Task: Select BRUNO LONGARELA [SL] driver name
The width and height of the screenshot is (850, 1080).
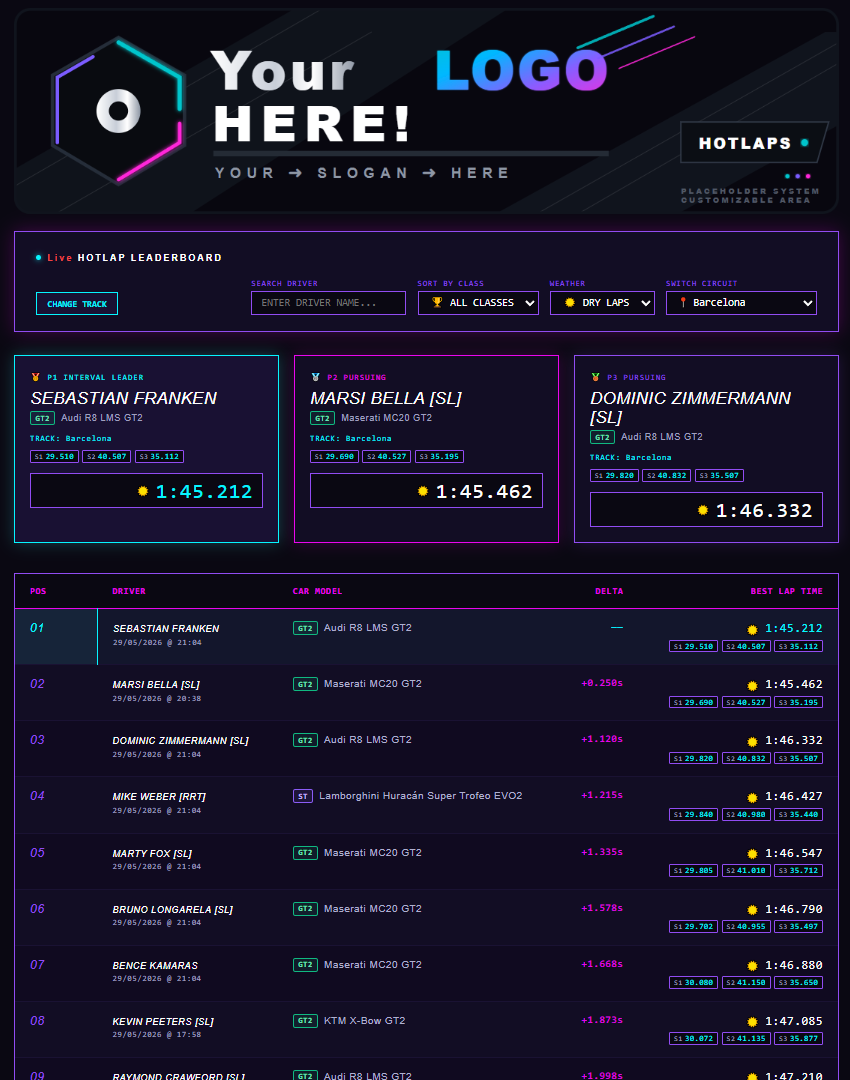Action: (173, 910)
